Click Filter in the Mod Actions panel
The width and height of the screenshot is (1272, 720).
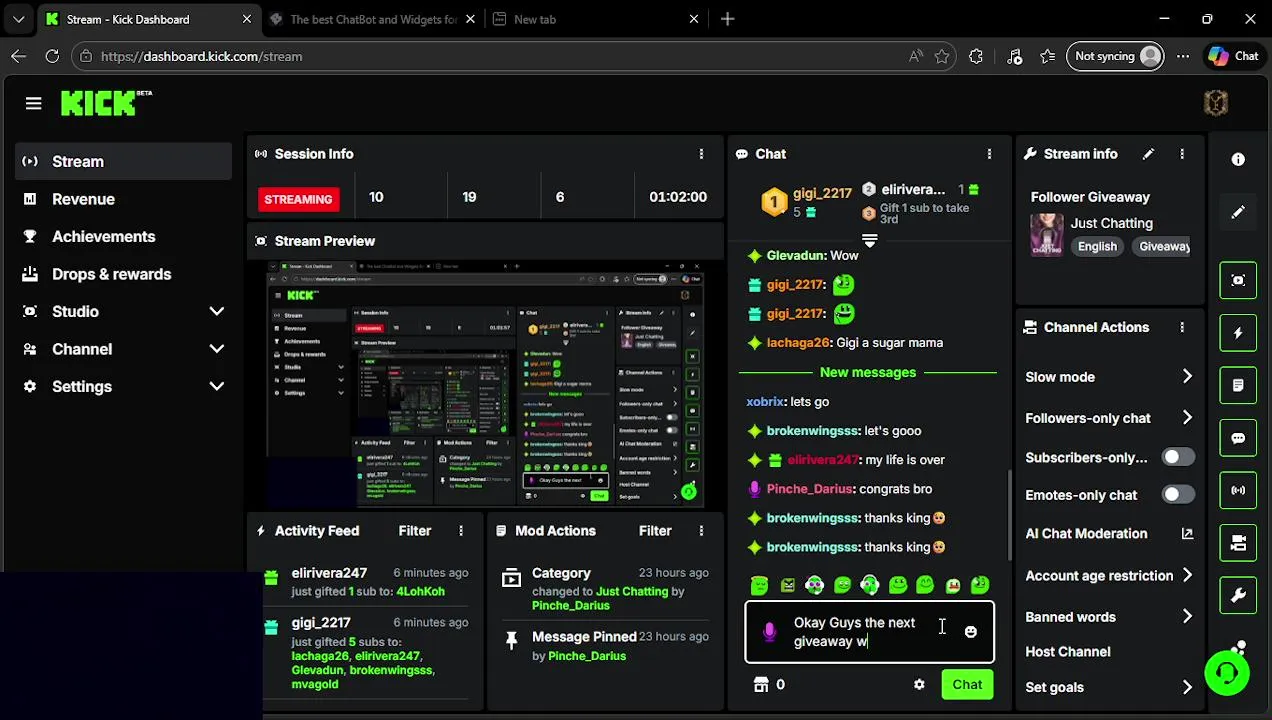coord(655,531)
